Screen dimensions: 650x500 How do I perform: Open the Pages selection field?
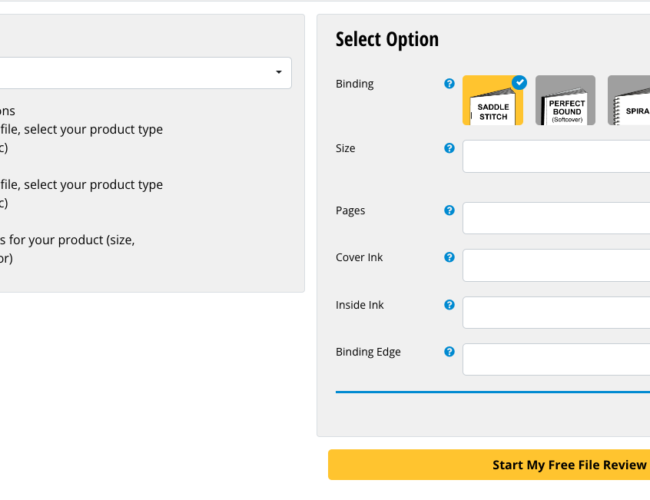point(556,218)
